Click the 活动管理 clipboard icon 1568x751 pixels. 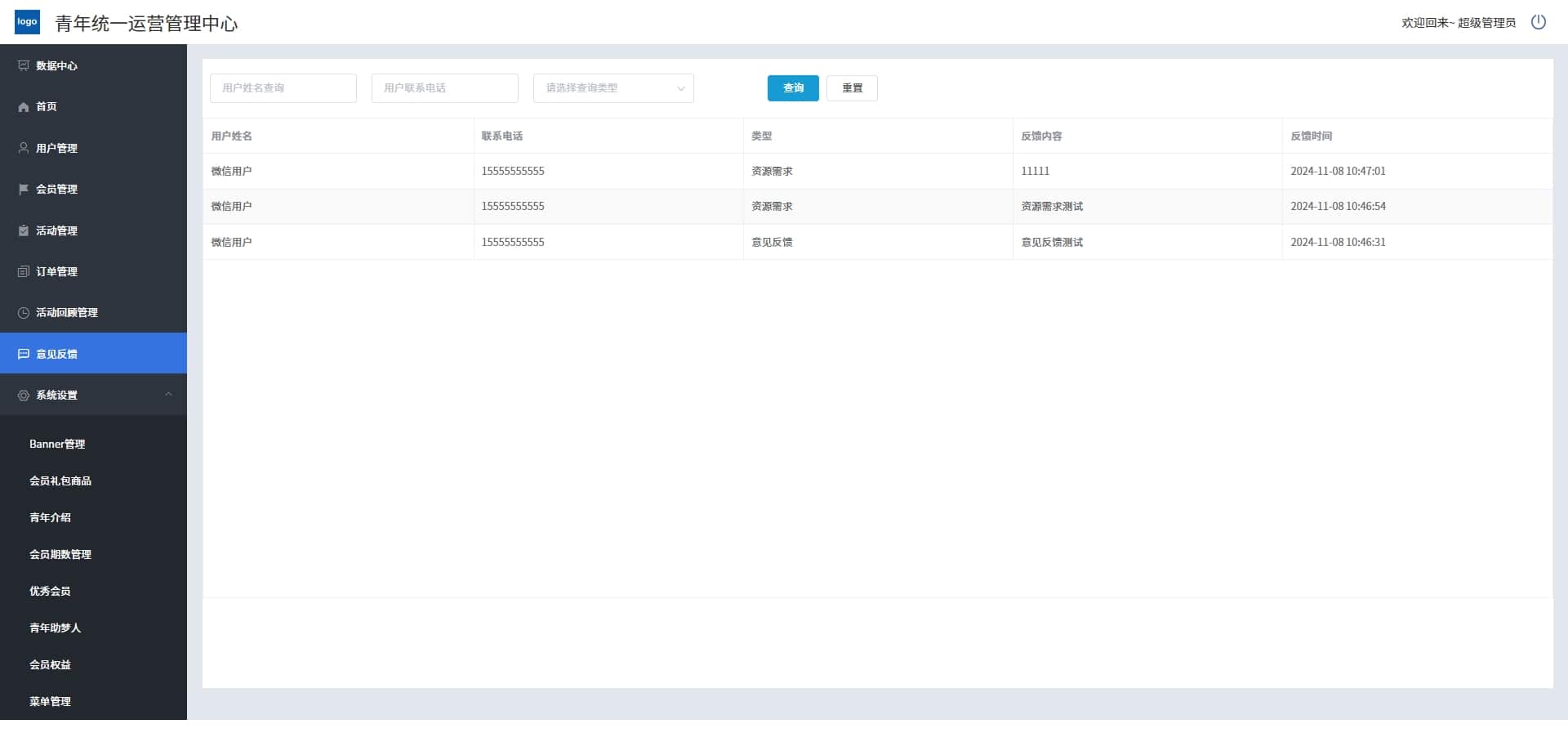point(24,230)
